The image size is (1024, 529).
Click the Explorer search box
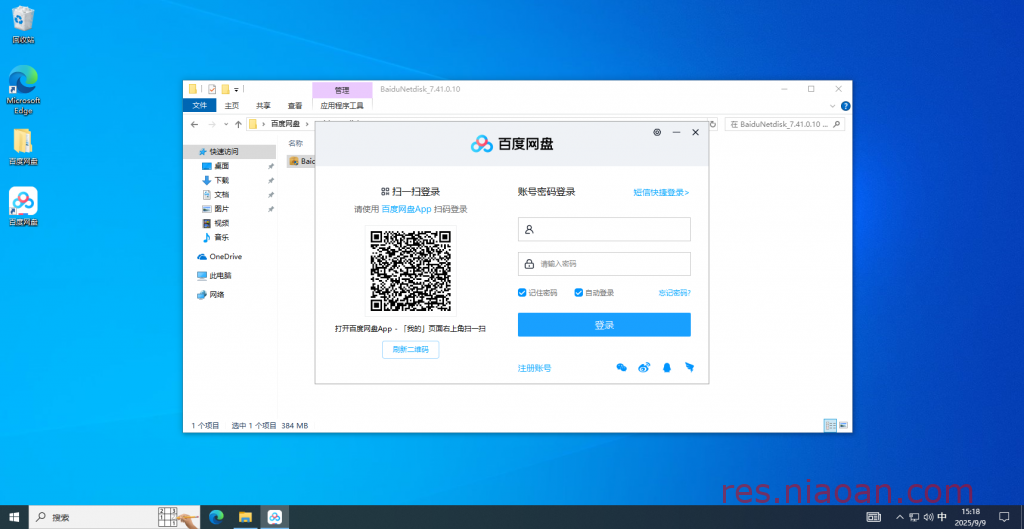coord(784,124)
